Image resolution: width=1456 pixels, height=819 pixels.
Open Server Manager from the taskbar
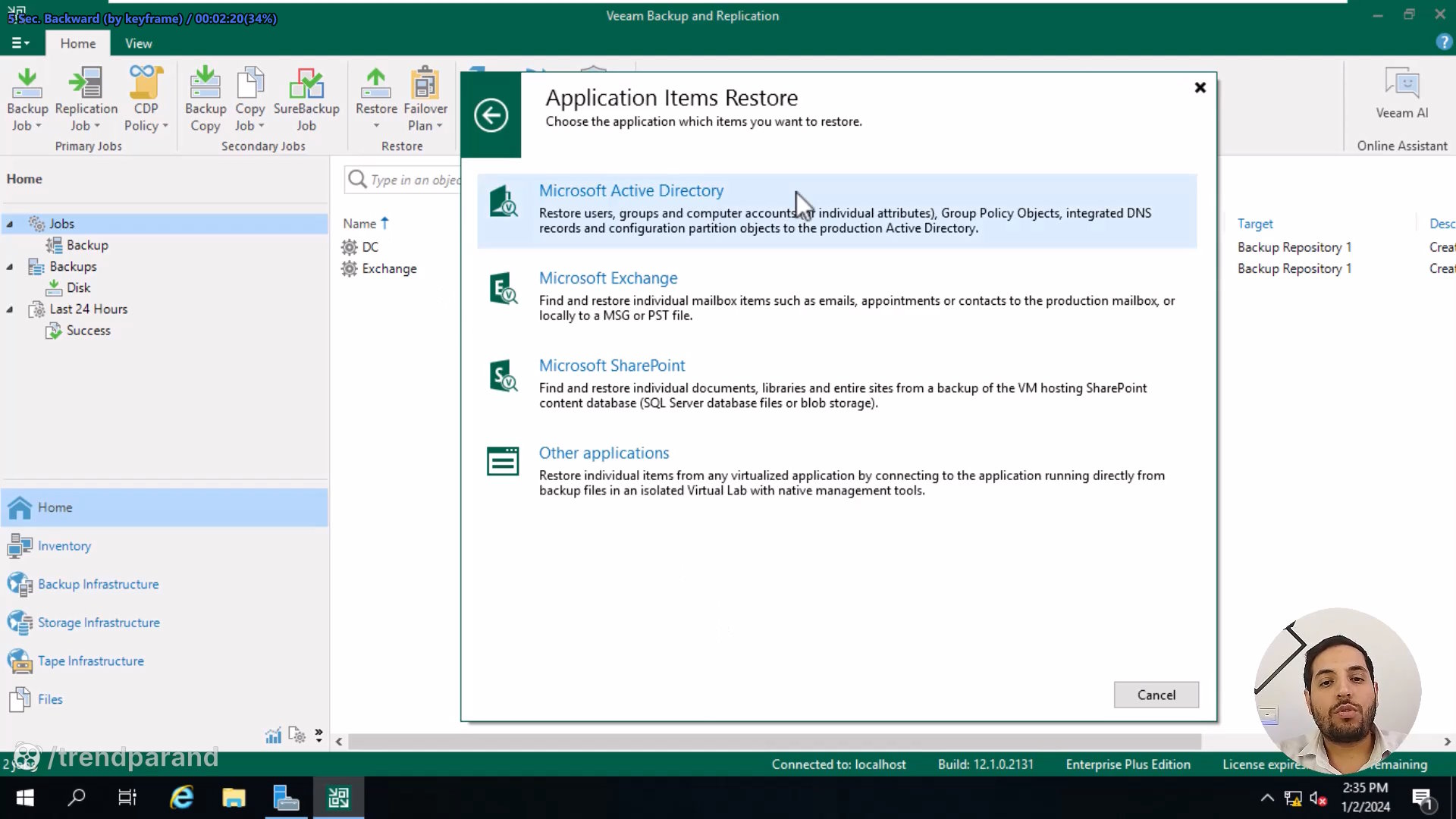286,798
